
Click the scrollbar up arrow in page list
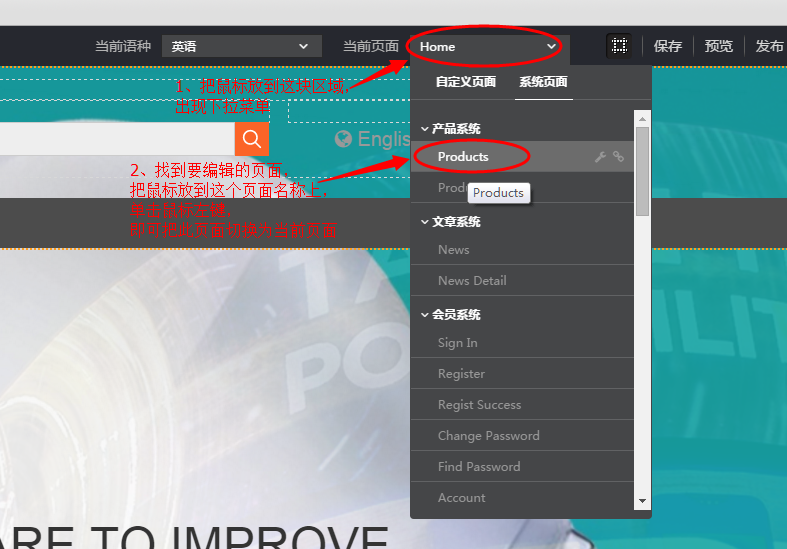(642, 119)
